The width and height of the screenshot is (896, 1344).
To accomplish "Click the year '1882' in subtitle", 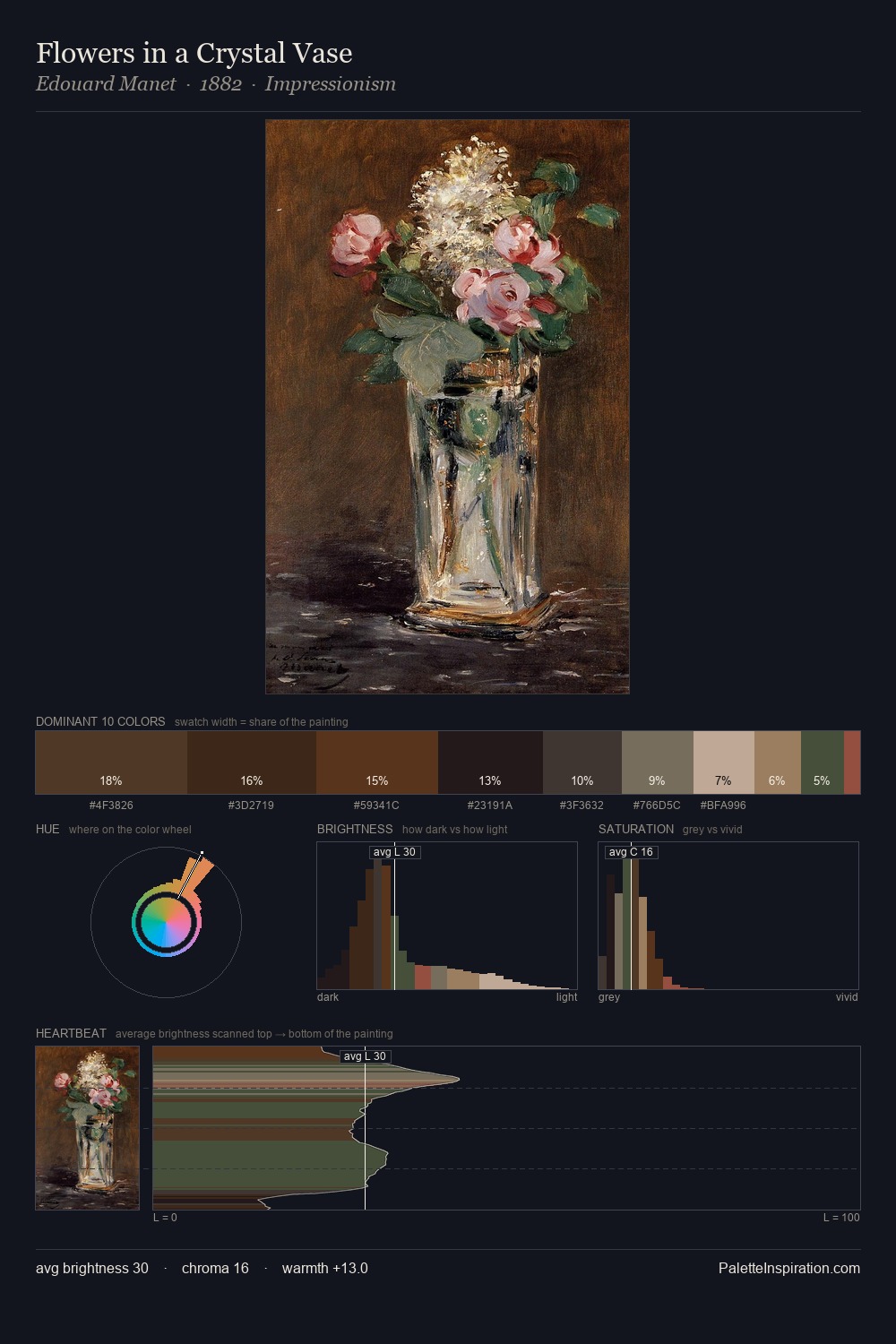I will tap(220, 84).
